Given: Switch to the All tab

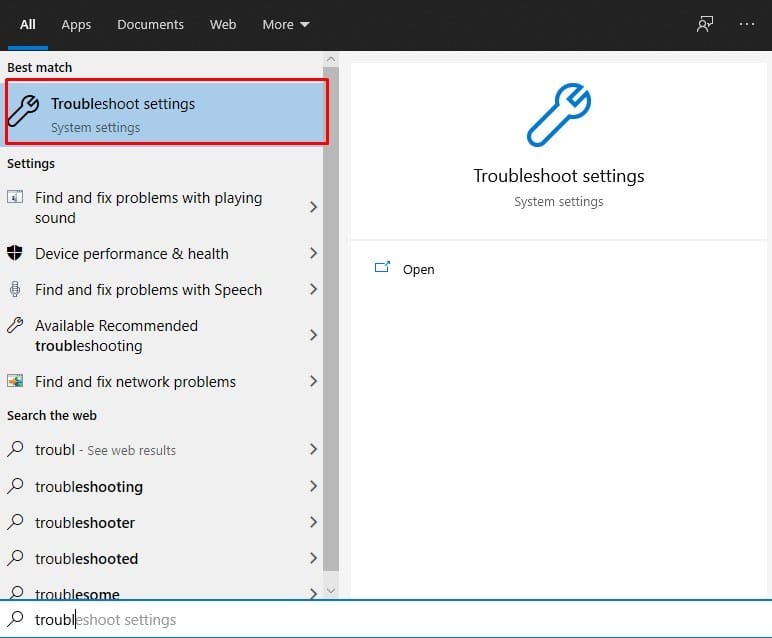Looking at the screenshot, I should pyautogui.click(x=28, y=24).
